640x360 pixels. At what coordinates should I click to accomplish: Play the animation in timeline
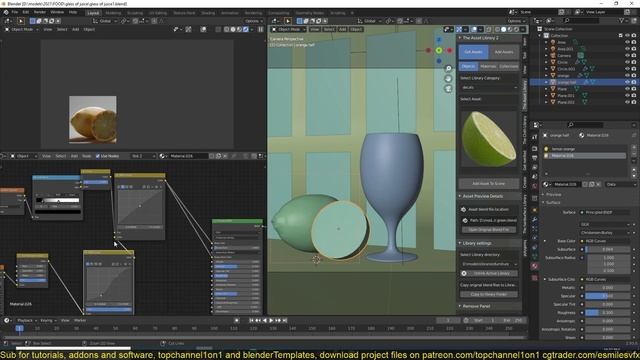point(271,320)
